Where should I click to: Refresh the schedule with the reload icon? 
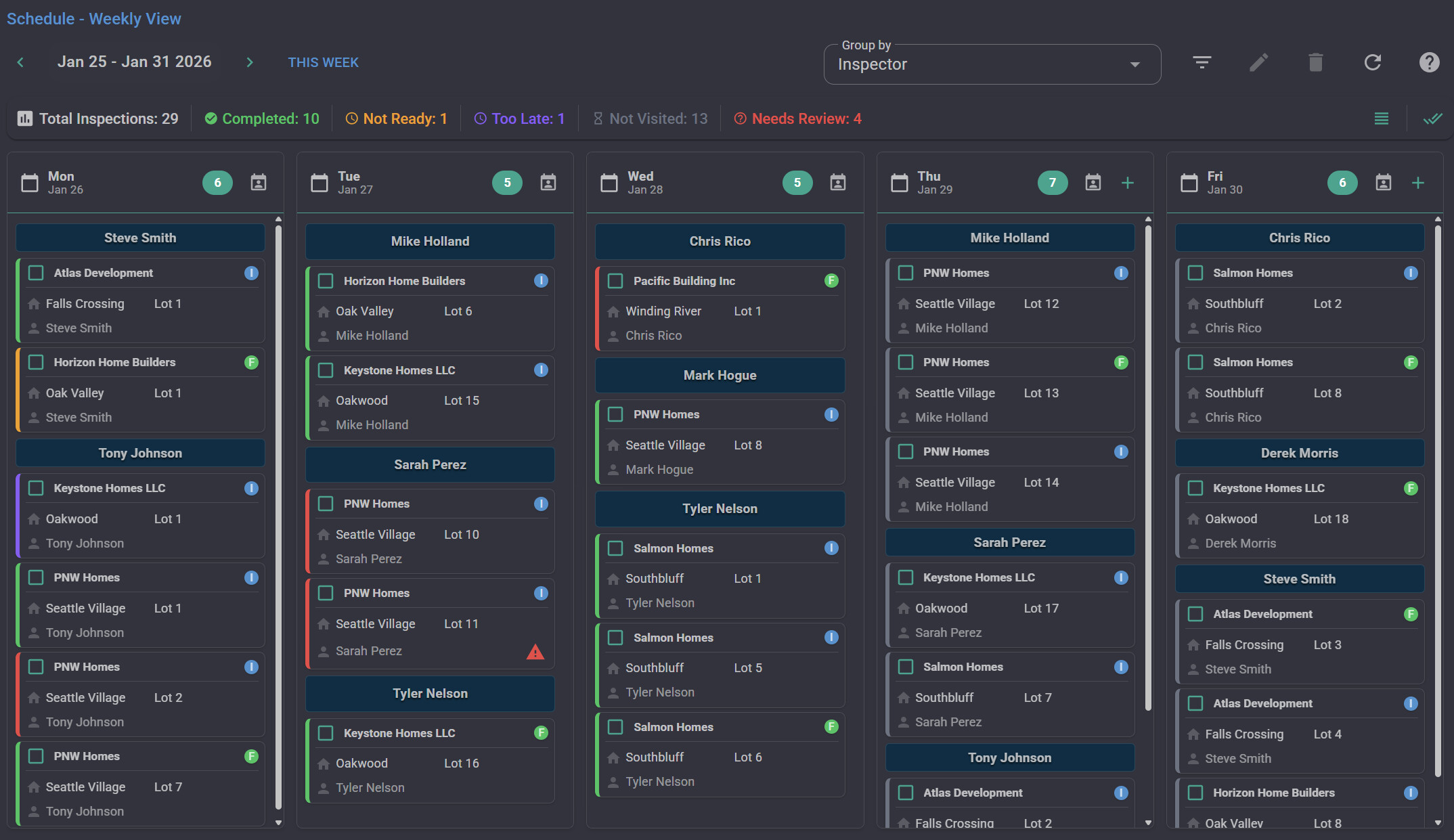tap(1372, 62)
